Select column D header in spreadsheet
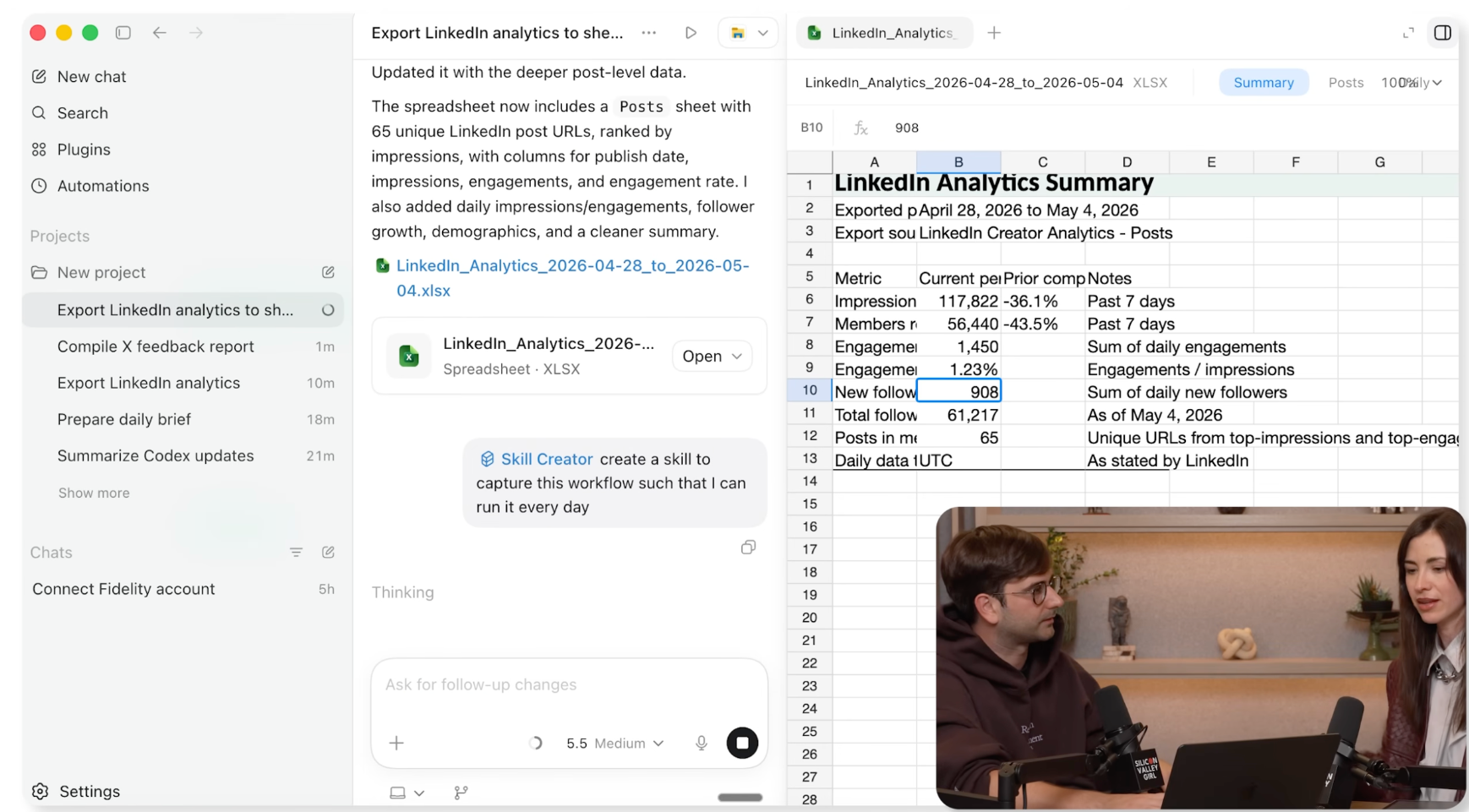 pos(1127,162)
